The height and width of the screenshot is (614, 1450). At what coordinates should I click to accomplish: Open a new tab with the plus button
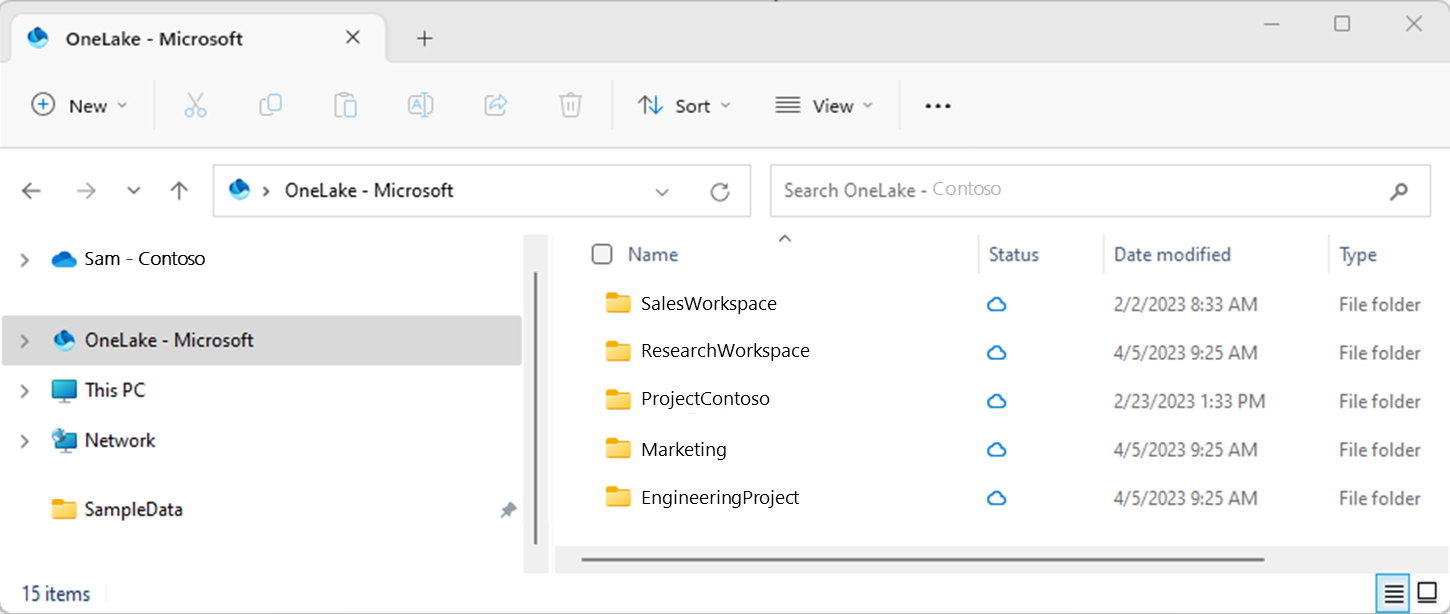click(424, 38)
